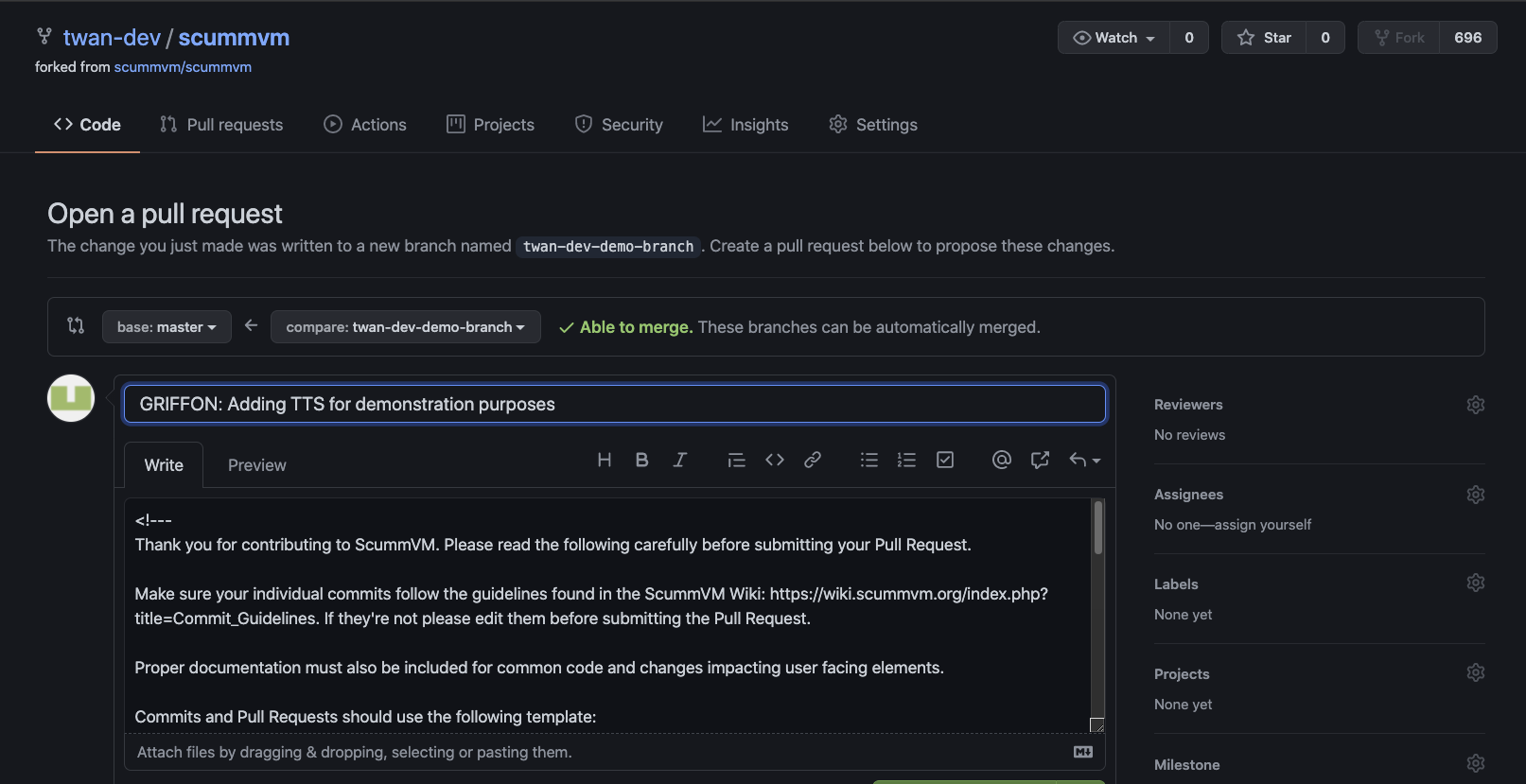Reference an issue or pull request

[x=1040, y=460]
